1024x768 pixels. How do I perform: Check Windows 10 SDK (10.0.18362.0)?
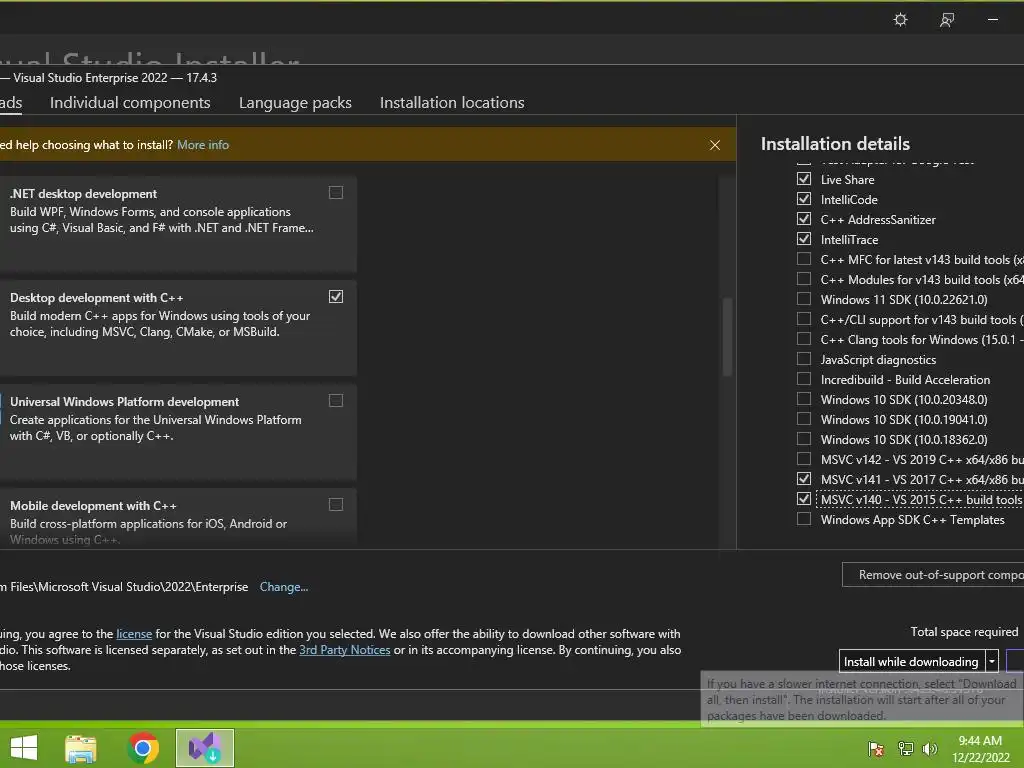click(x=804, y=439)
